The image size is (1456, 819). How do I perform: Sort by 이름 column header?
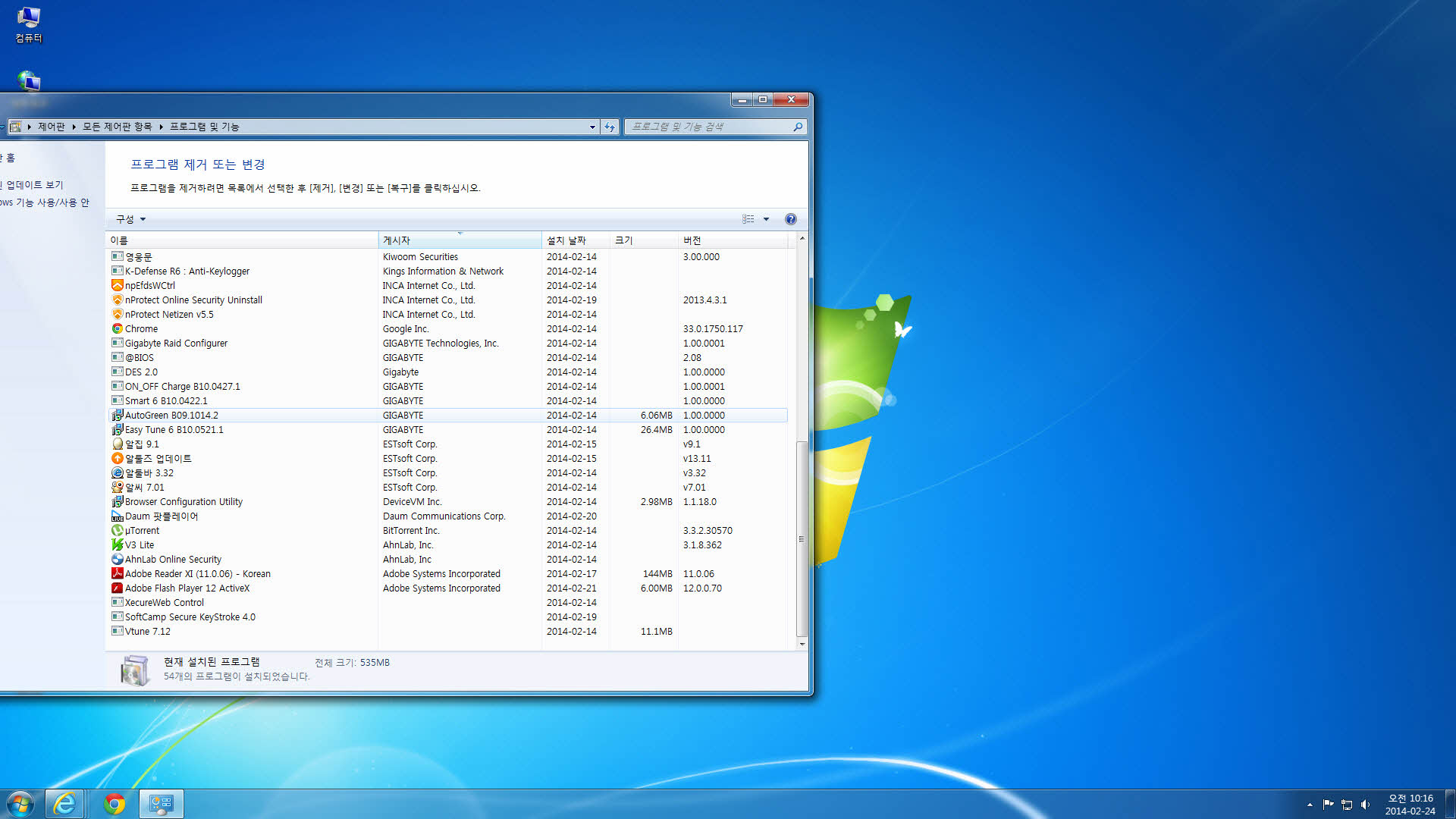(242, 240)
